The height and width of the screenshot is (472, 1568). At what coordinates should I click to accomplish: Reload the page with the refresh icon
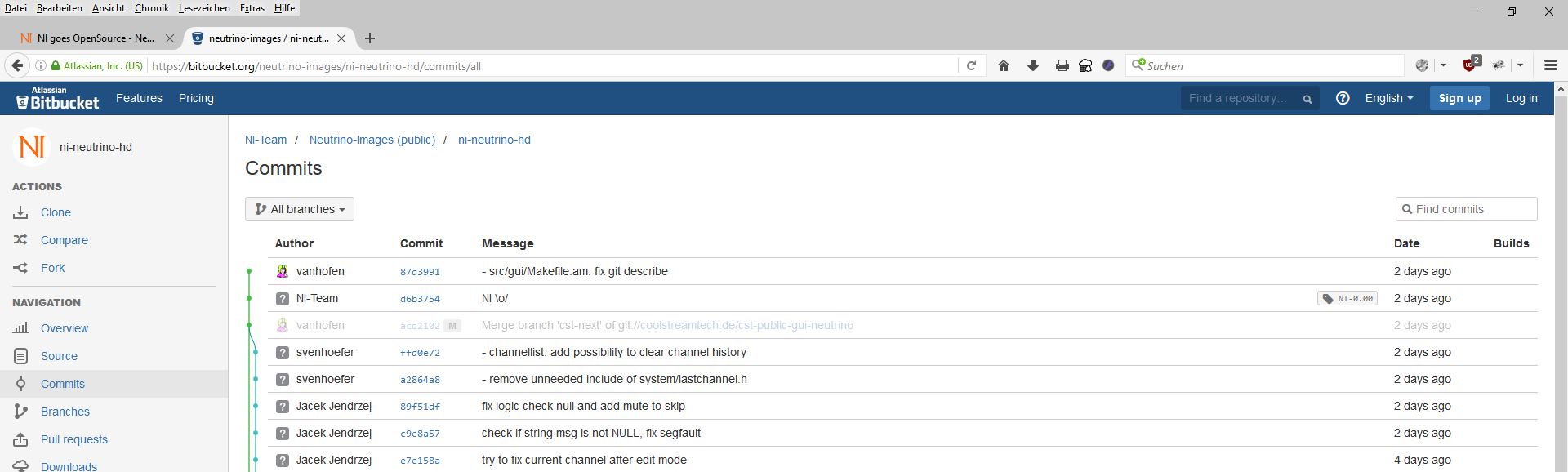(971, 66)
